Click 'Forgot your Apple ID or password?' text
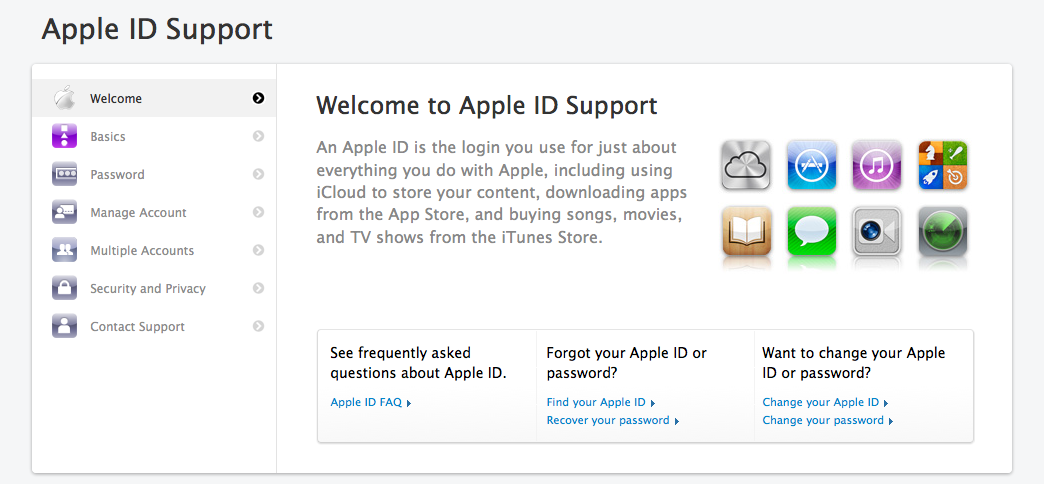 (x=627, y=363)
